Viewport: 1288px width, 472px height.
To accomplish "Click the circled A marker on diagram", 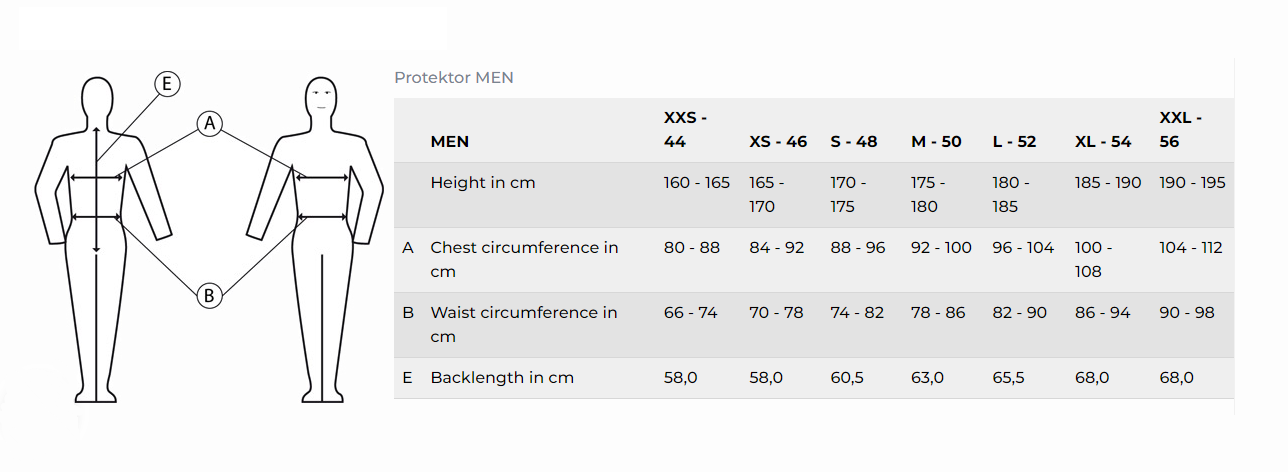I will [209, 124].
